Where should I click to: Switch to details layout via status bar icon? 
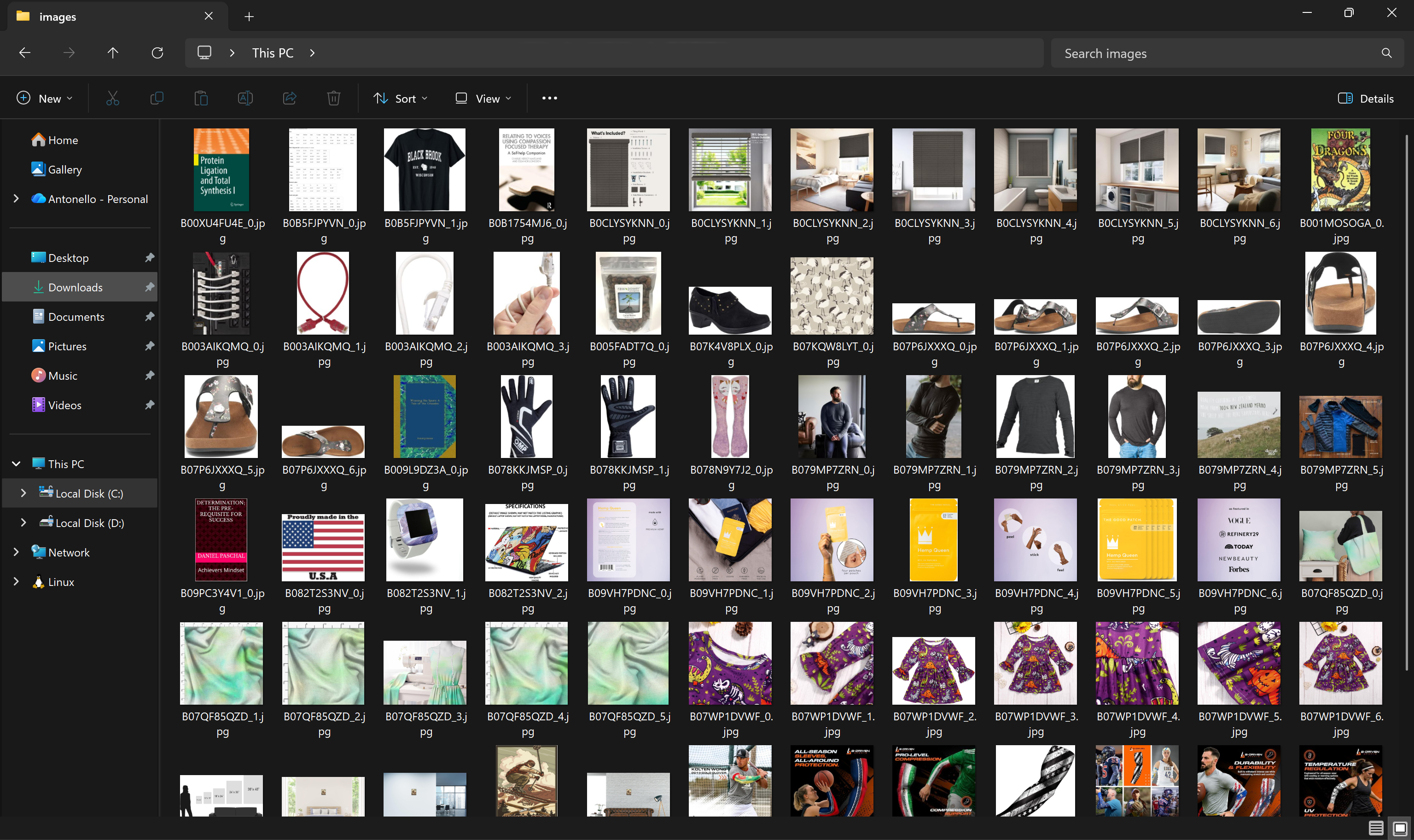1377,828
